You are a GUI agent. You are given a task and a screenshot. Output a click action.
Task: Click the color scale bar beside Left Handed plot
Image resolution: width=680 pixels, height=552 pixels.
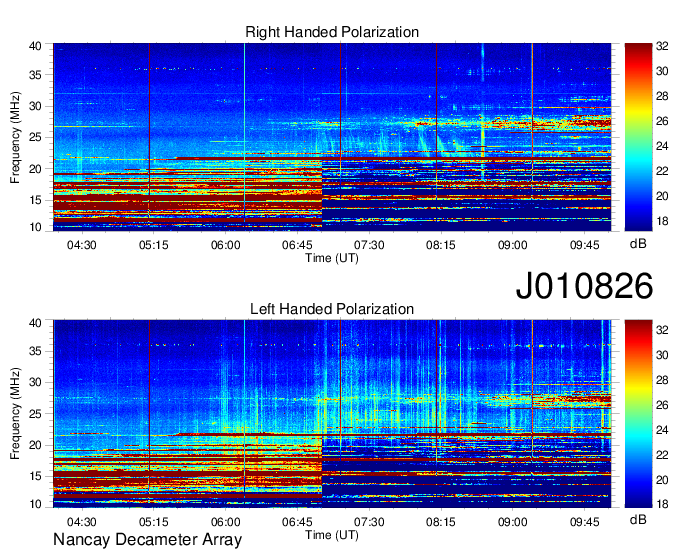click(638, 414)
